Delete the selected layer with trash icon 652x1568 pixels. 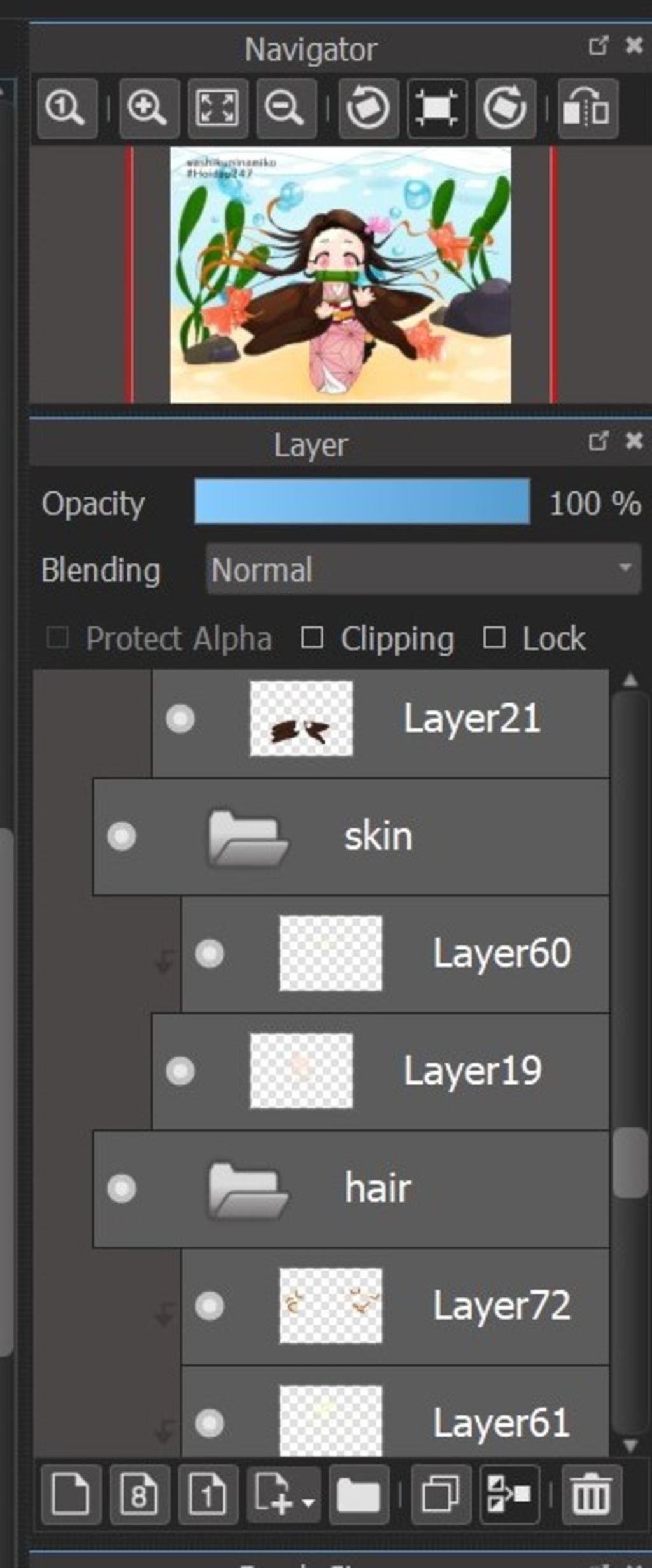coord(592,1494)
